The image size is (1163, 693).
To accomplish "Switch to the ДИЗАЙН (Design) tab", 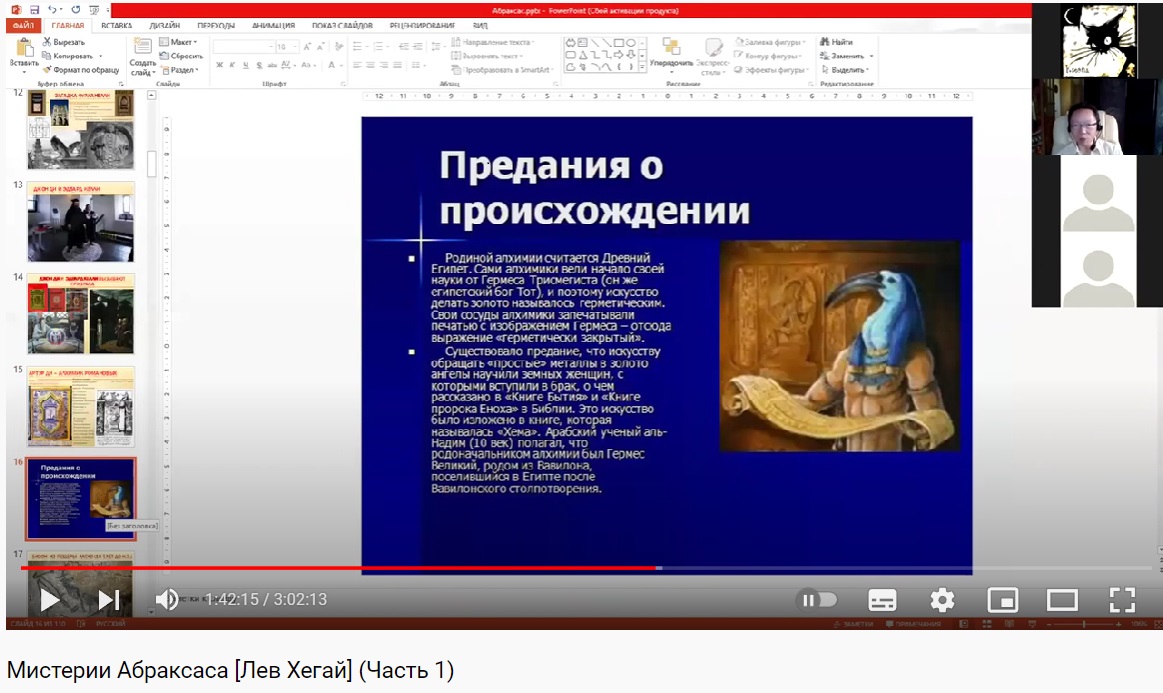I will point(165,25).
